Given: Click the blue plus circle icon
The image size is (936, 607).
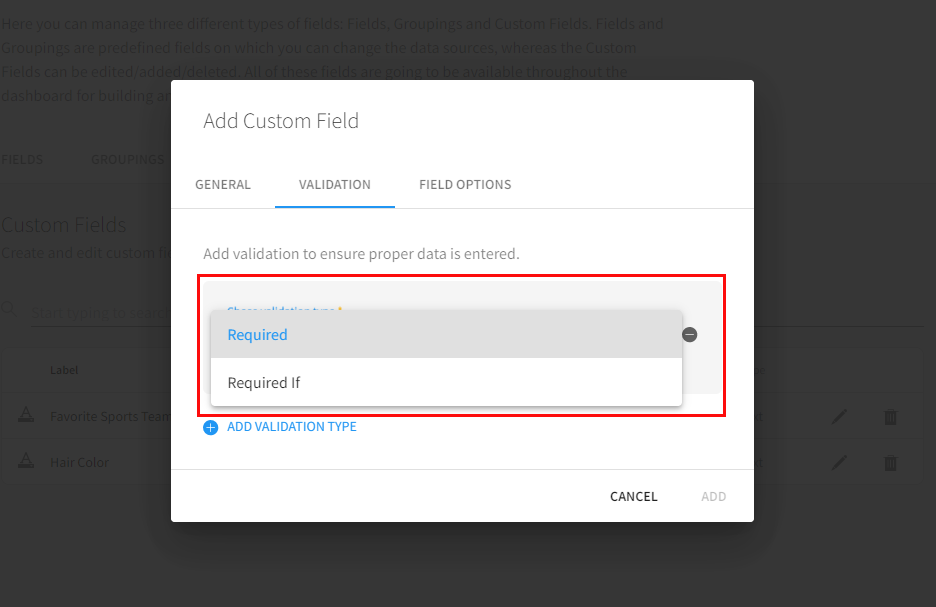Looking at the screenshot, I should tap(210, 427).
